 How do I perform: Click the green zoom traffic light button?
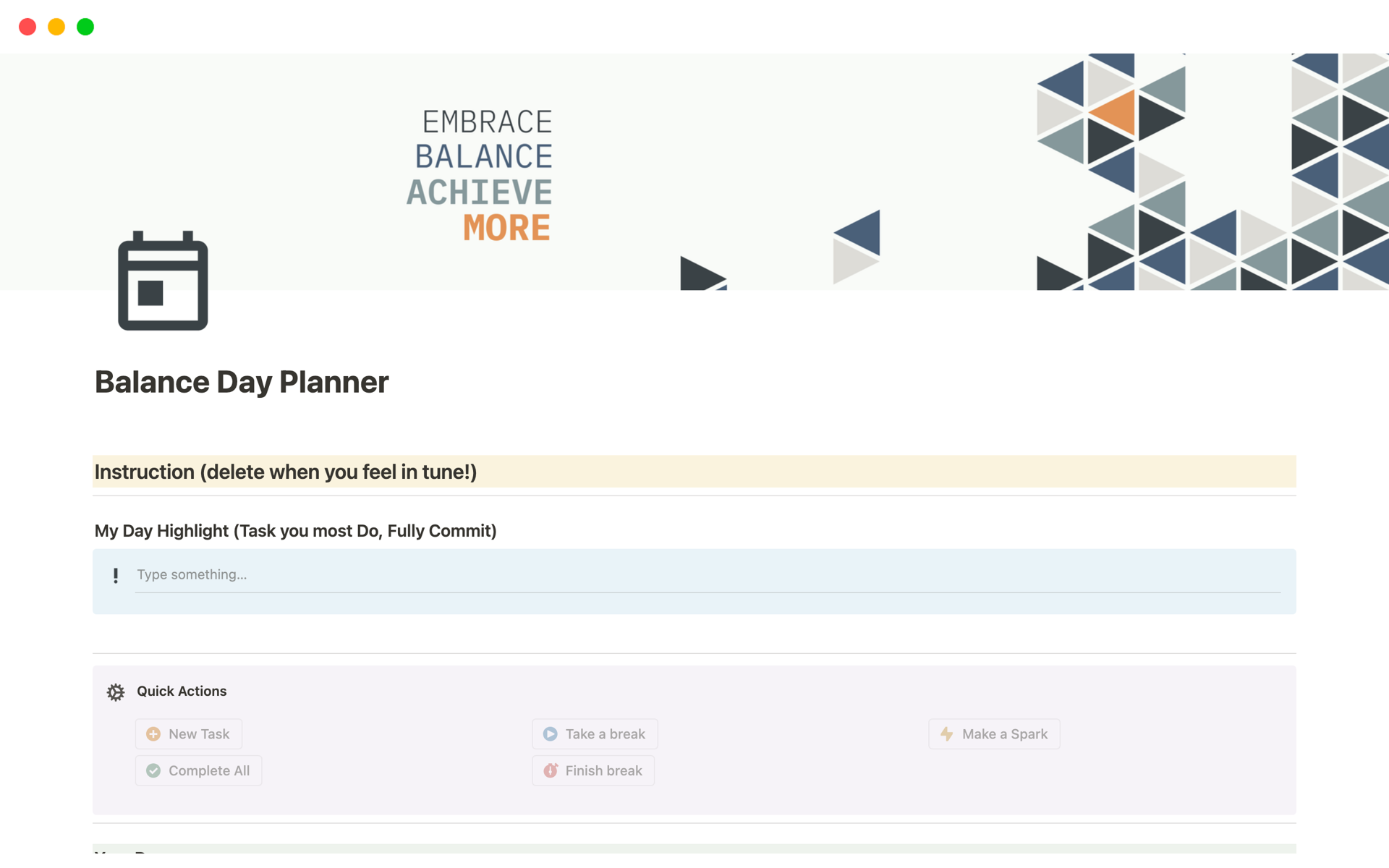pos(85,26)
